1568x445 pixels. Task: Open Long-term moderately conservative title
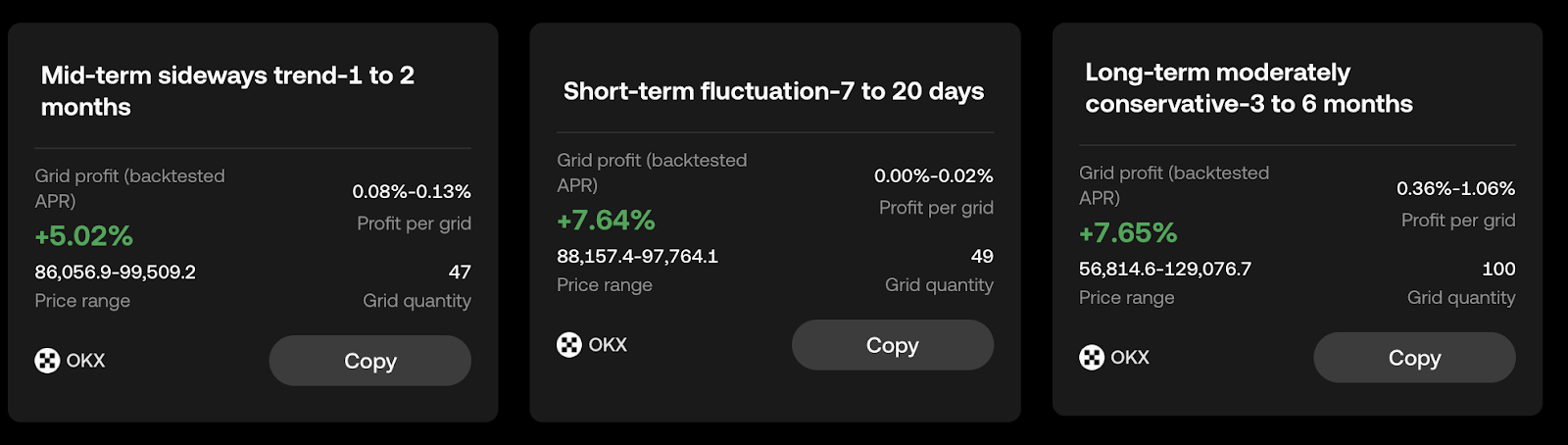pos(1249,88)
